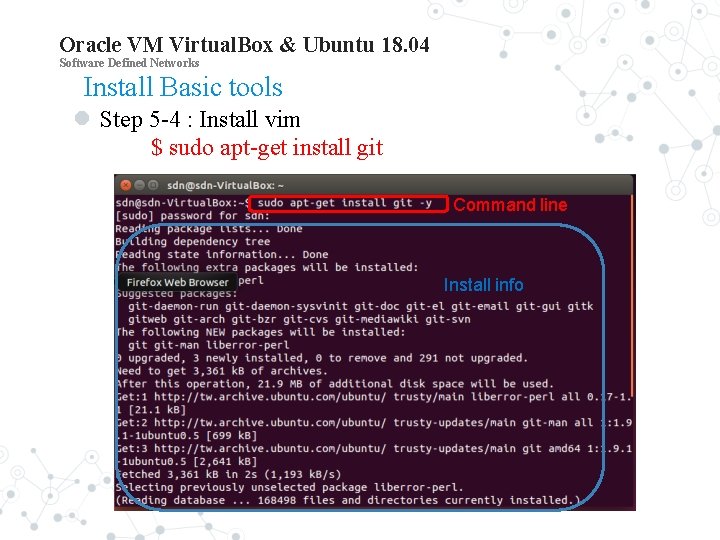Close the terminal with the red button
Viewport: 720px width, 540px height.
point(126,186)
